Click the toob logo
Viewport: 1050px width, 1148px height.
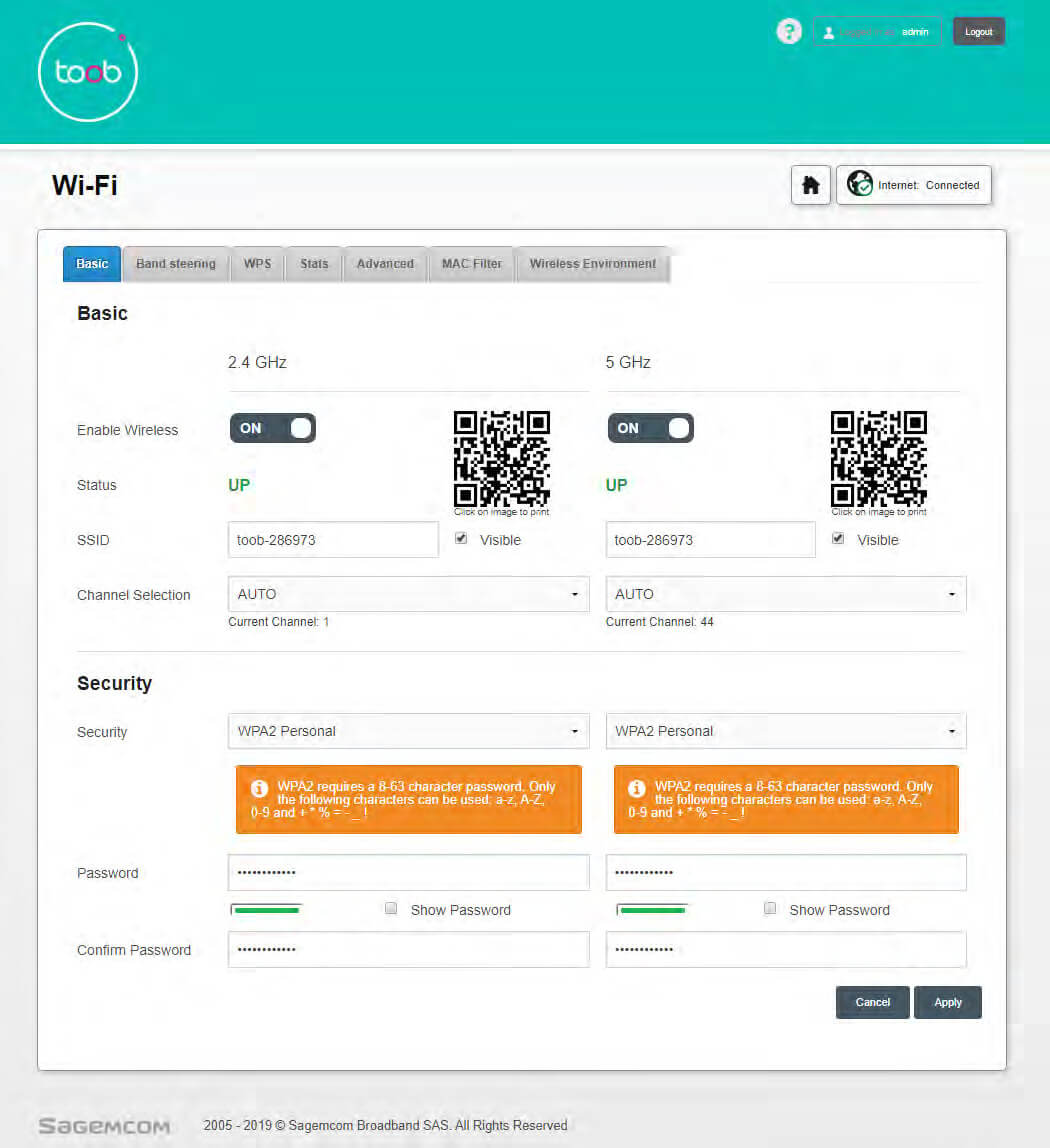87,72
